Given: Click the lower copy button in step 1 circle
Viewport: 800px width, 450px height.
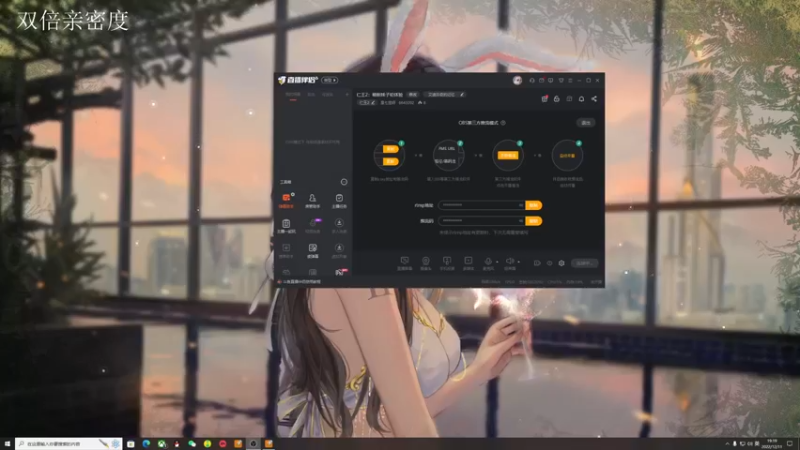Looking at the screenshot, I should coord(390,161).
